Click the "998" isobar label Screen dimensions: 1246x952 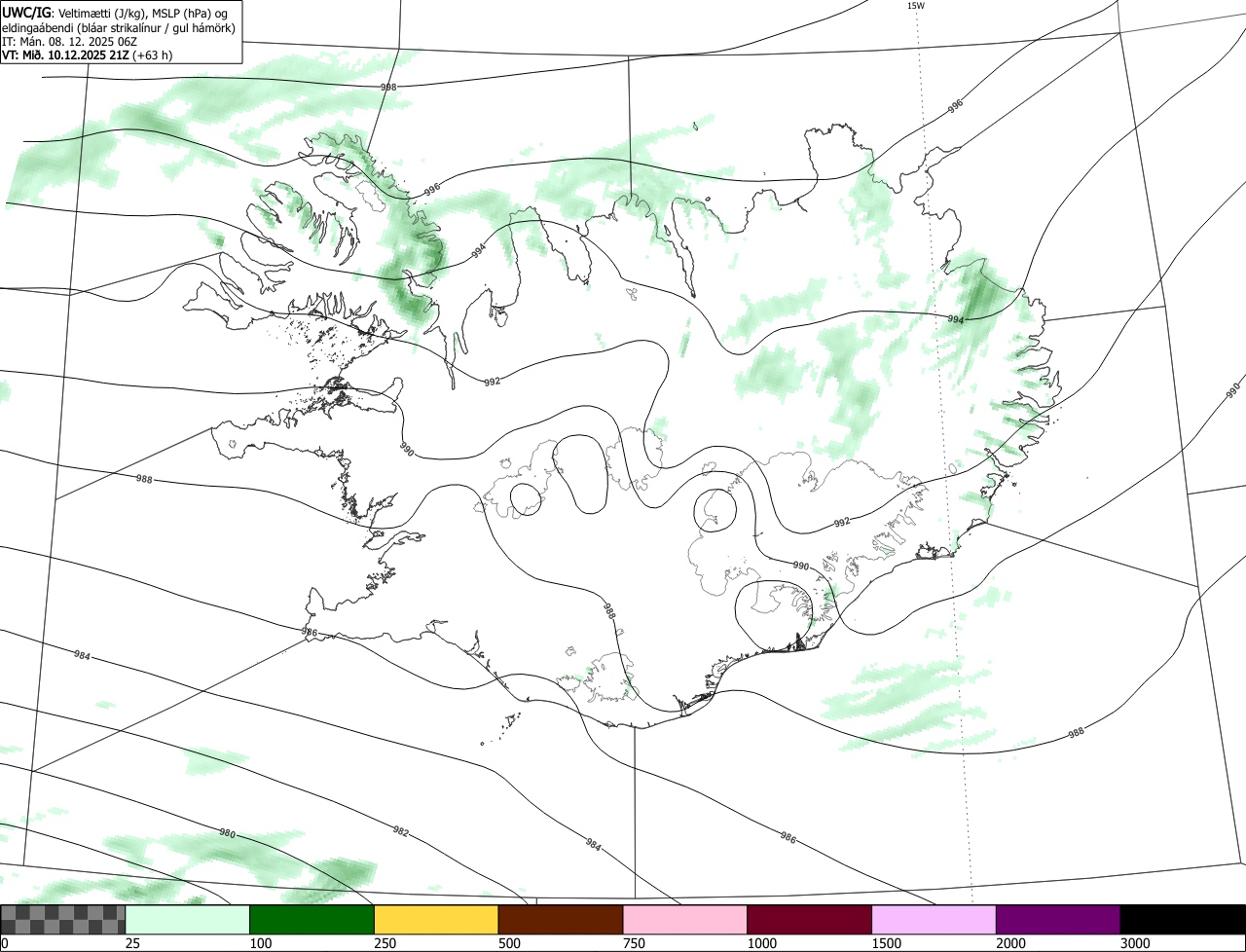pyautogui.click(x=388, y=88)
